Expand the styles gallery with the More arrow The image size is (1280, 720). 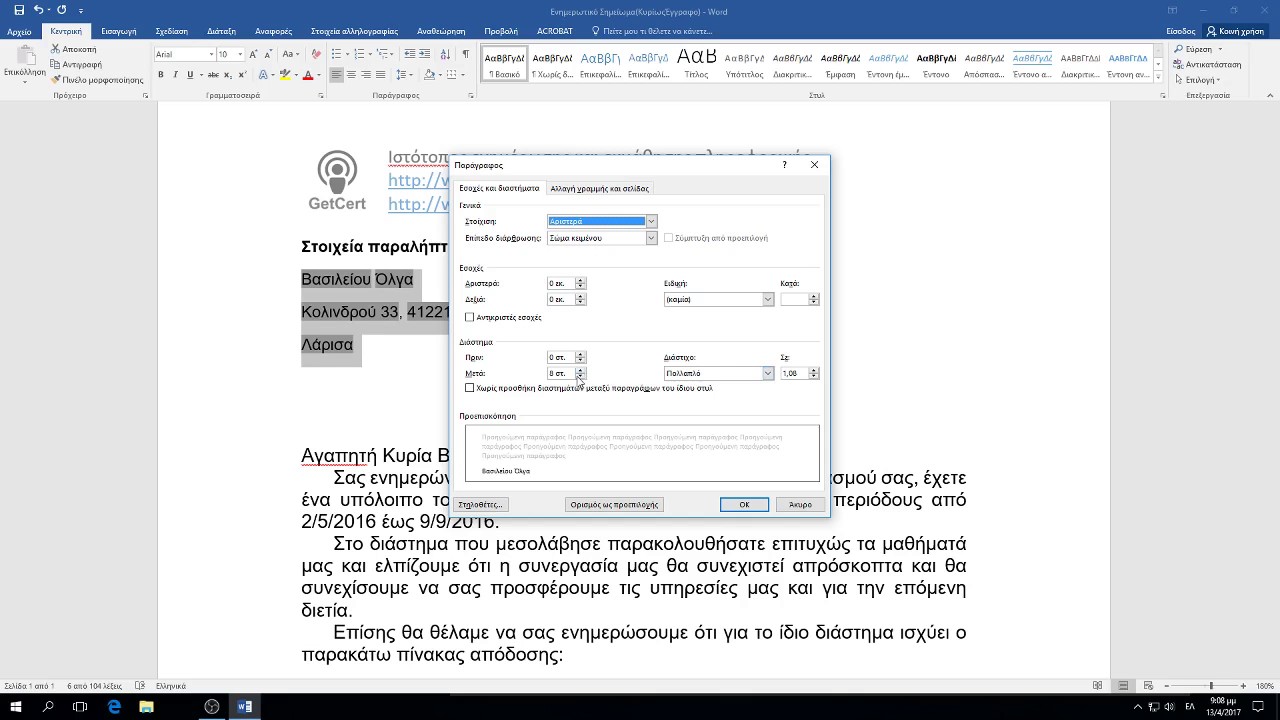(1158, 78)
